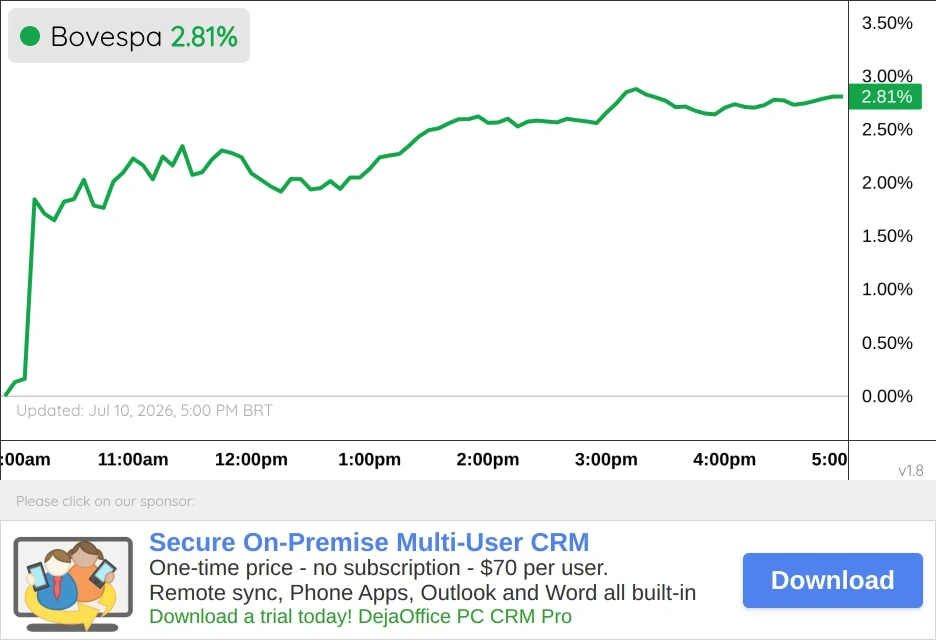Click the green 2.81% price tag on axis
The width and height of the screenshot is (936, 640).
point(885,97)
